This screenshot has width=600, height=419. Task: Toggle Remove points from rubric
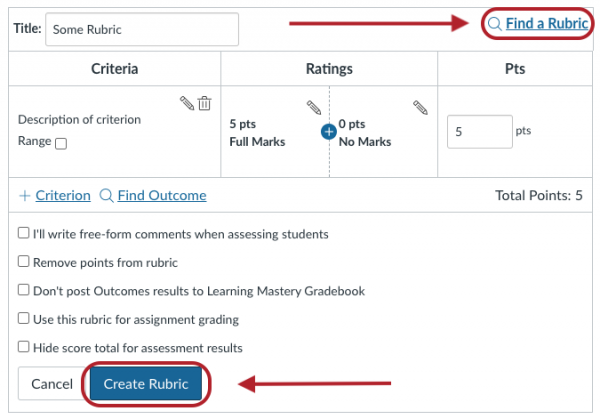[x=24, y=263]
